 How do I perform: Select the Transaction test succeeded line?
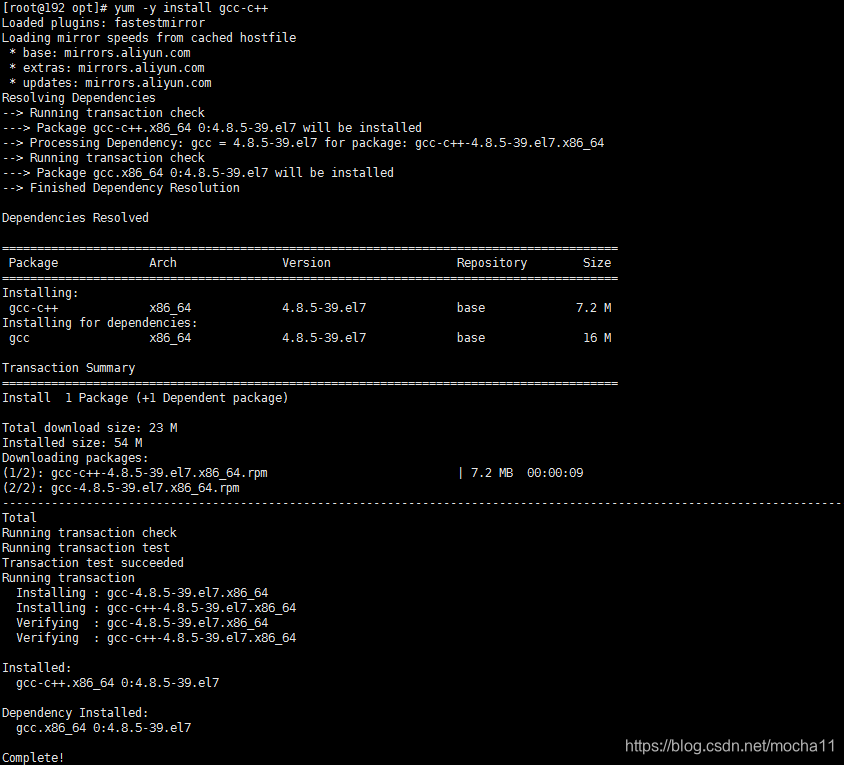point(91,562)
